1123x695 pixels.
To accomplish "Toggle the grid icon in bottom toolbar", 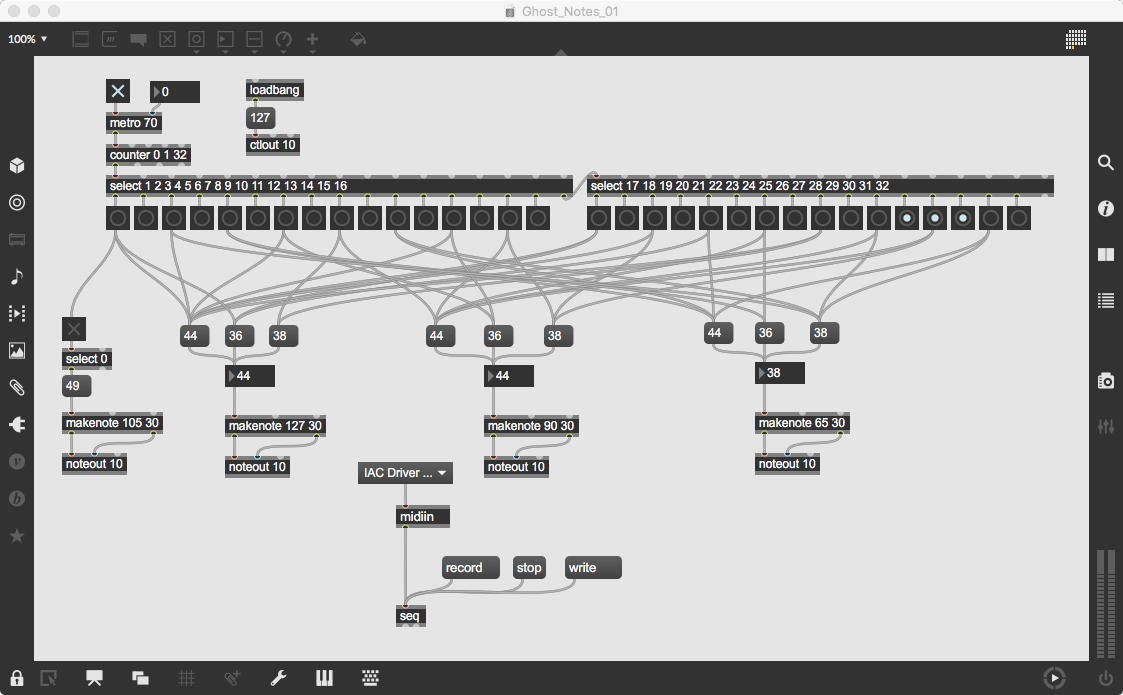I will 186,678.
